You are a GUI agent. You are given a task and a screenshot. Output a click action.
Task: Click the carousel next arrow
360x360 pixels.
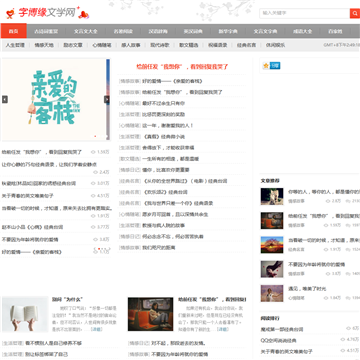point(107,99)
